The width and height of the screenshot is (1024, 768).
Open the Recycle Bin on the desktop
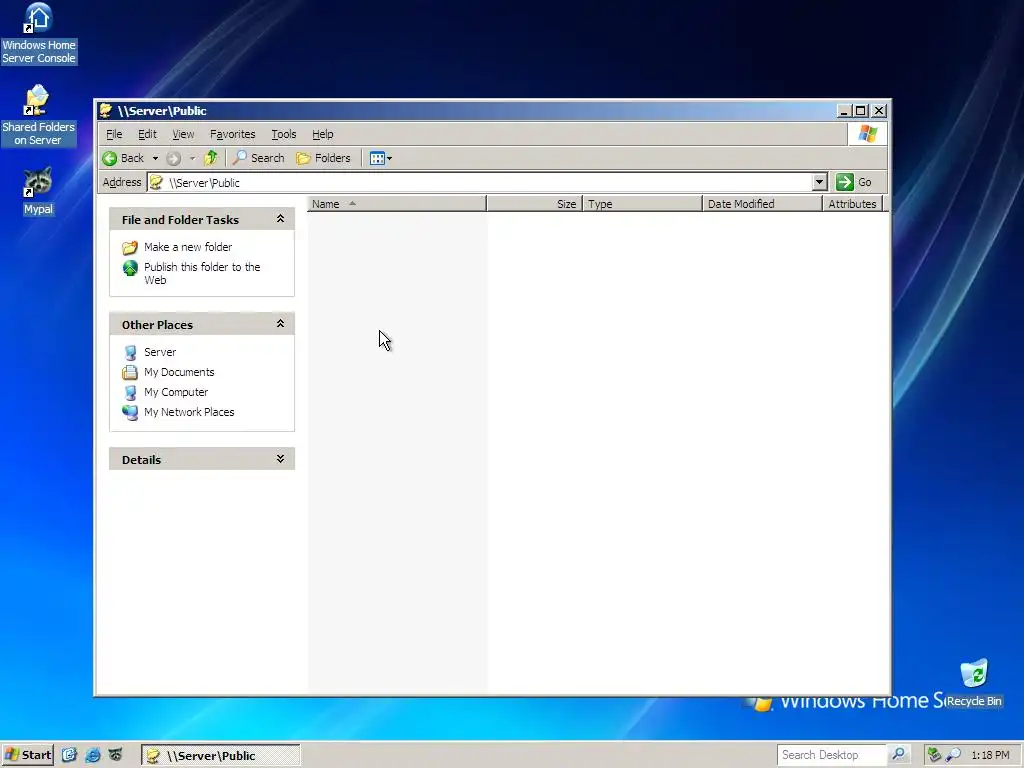click(974, 683)
